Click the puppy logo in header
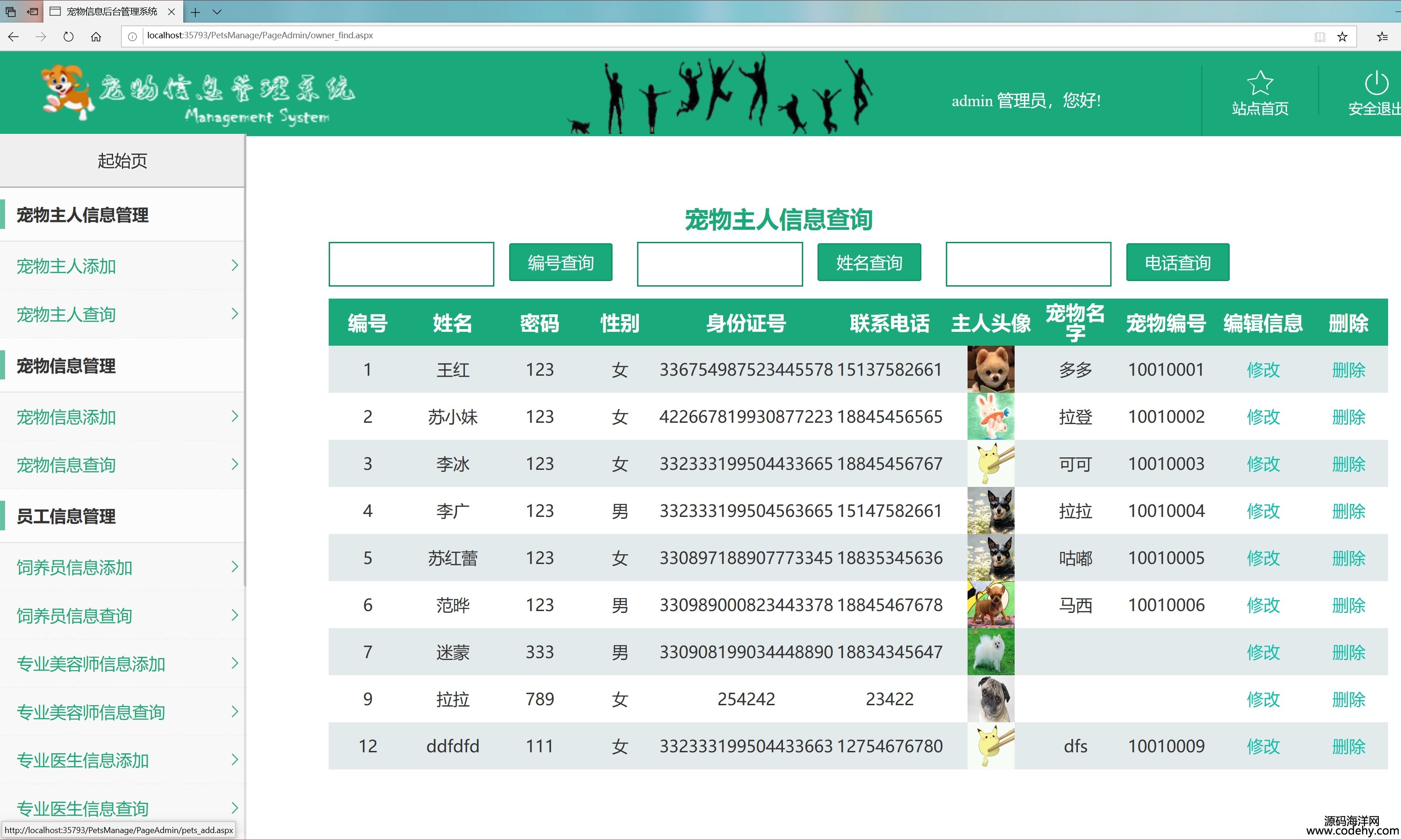Viewport: 1401px width, 840px height. (68, 92)
